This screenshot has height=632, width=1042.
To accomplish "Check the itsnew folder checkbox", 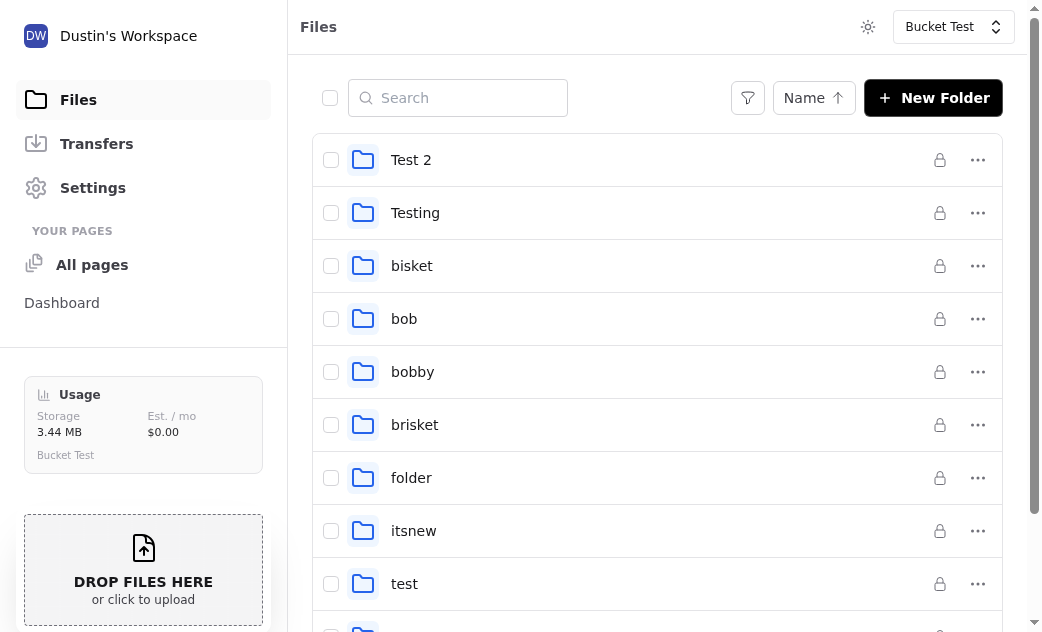I will 331,531.
